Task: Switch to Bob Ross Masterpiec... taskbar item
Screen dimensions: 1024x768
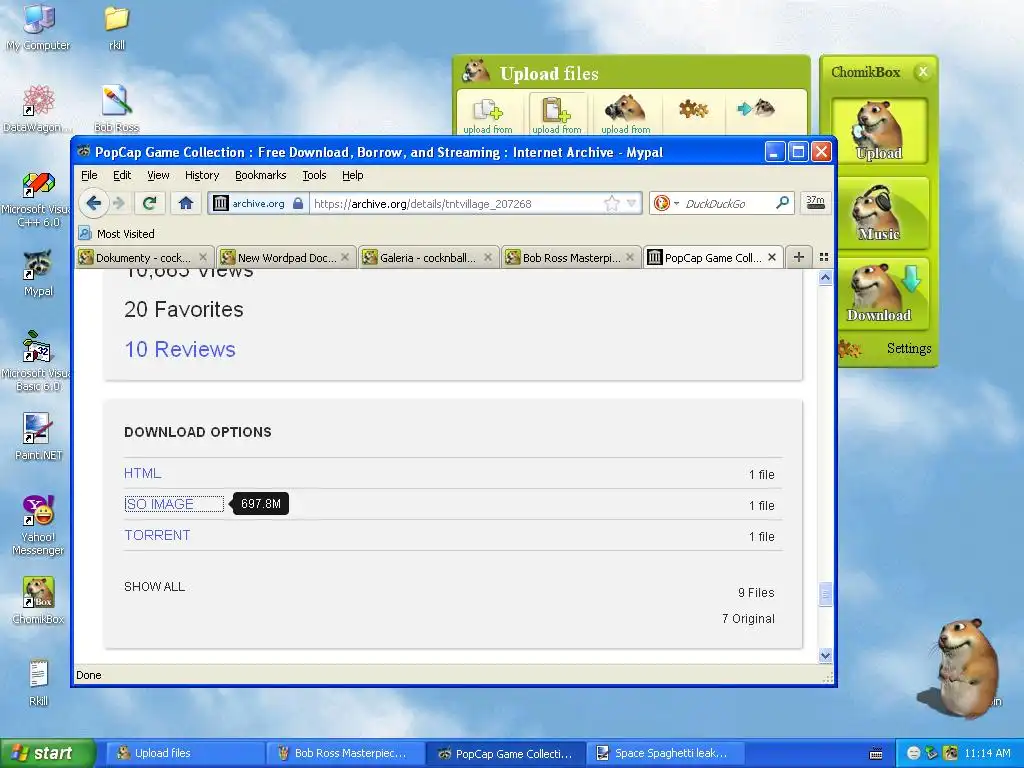Action: (344, 753)
